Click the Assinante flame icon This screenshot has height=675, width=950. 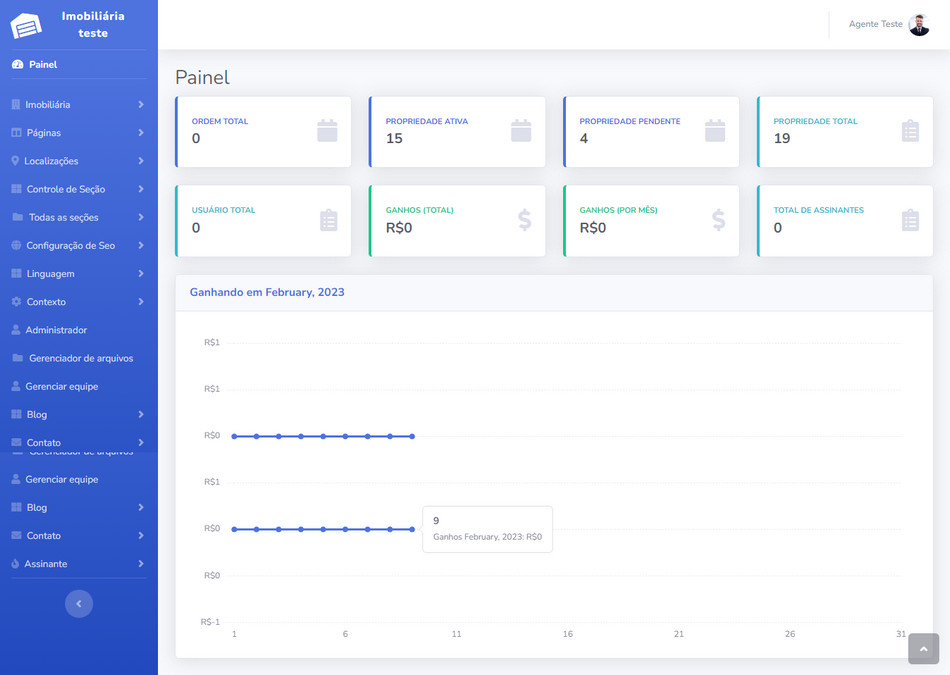[x=15, y=564]
